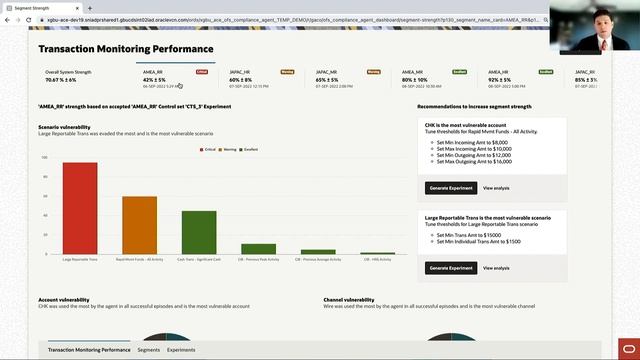Click the orange Rapid Mvmt Funds bar
The width and height of the screenshot is (640, 360).
click(x=140, y=225)
